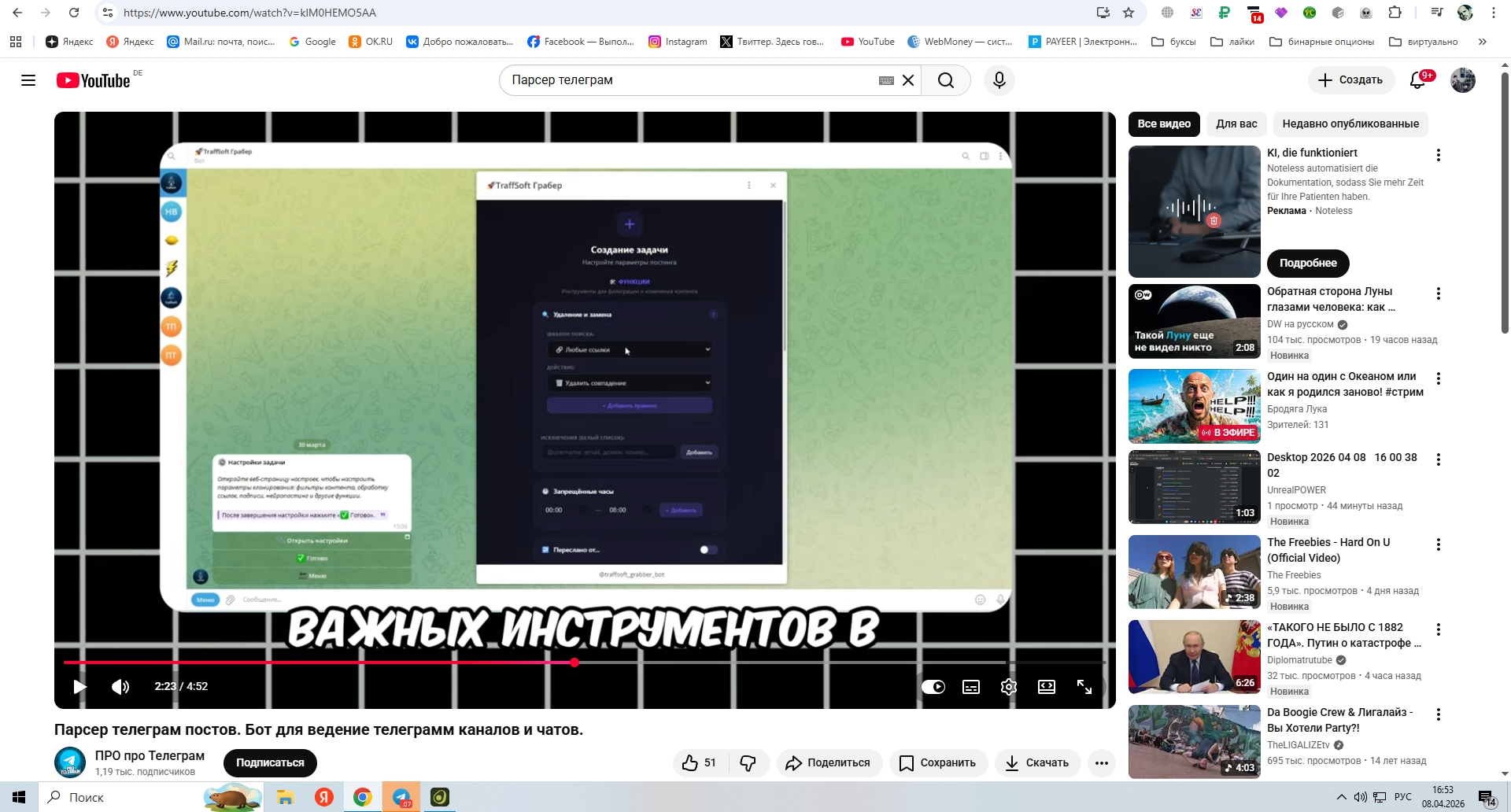The height and width of the screenshot is (812, 1511).
Task: Switch to theater mode
Action: click(1046, 687)
